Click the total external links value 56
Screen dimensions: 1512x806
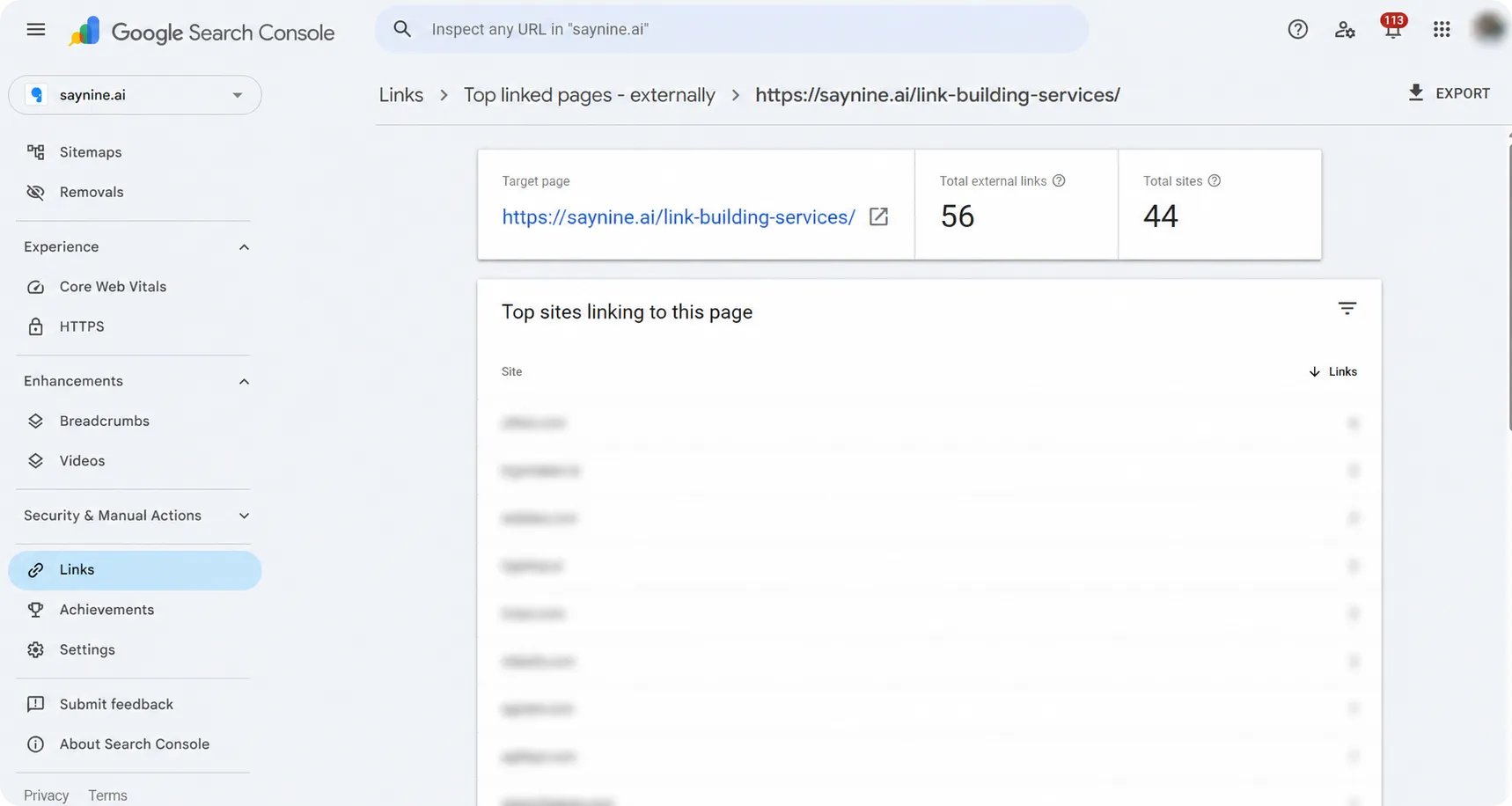coord(958,216)
